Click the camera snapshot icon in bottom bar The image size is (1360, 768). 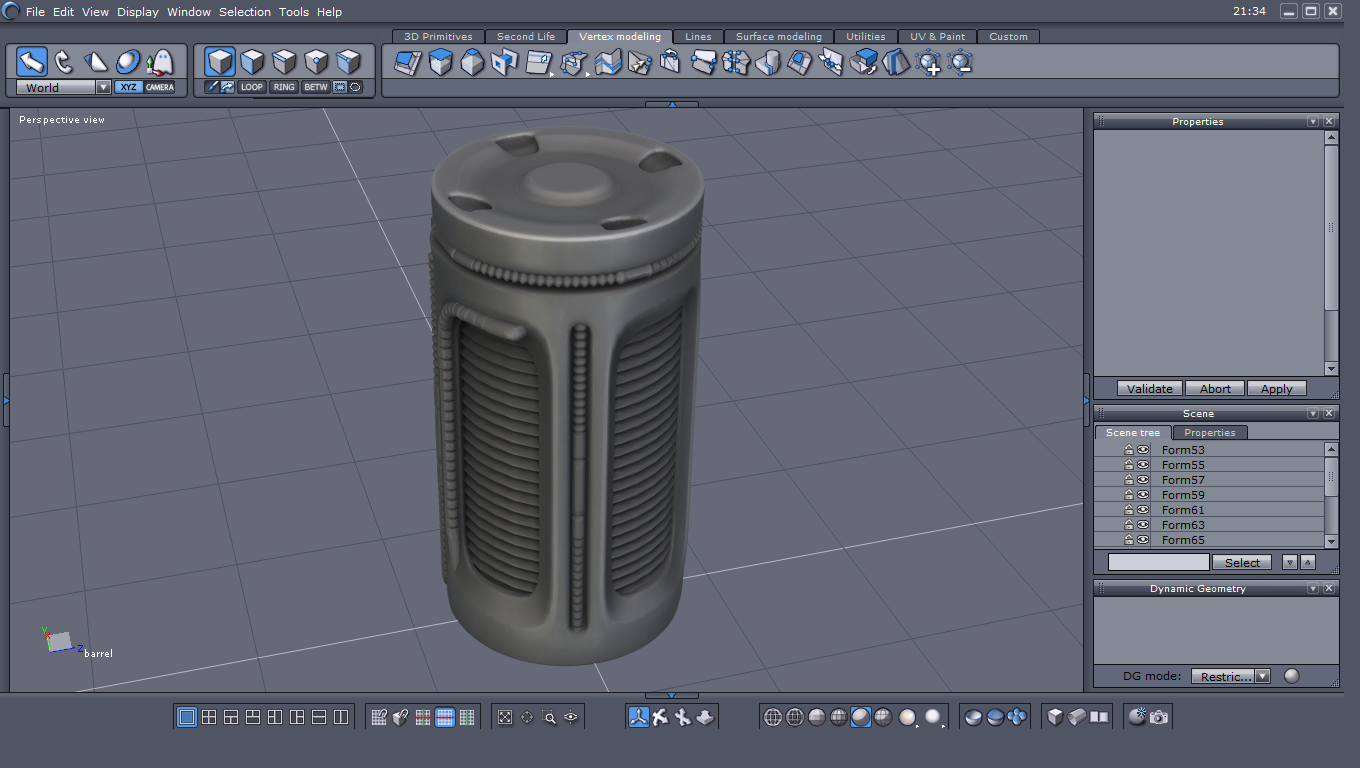coord(1159,717)
